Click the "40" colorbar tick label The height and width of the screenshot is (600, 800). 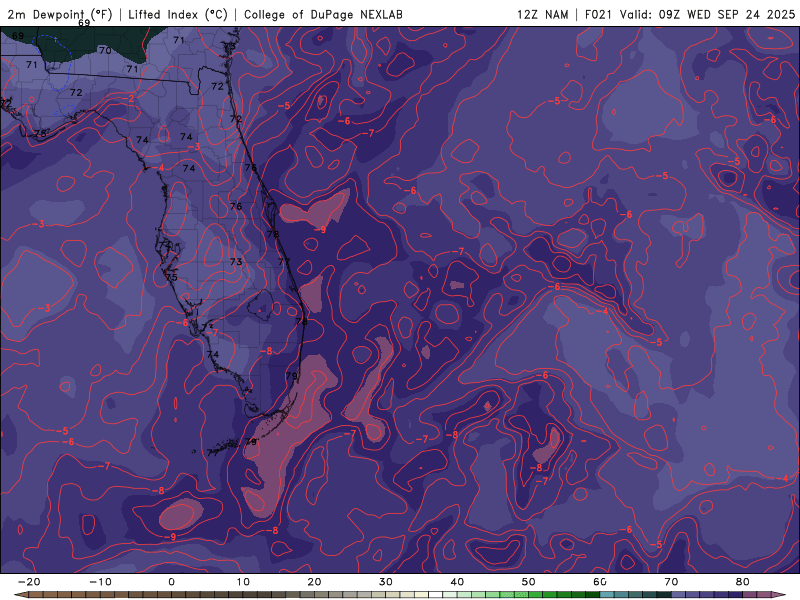click(457, 582)
